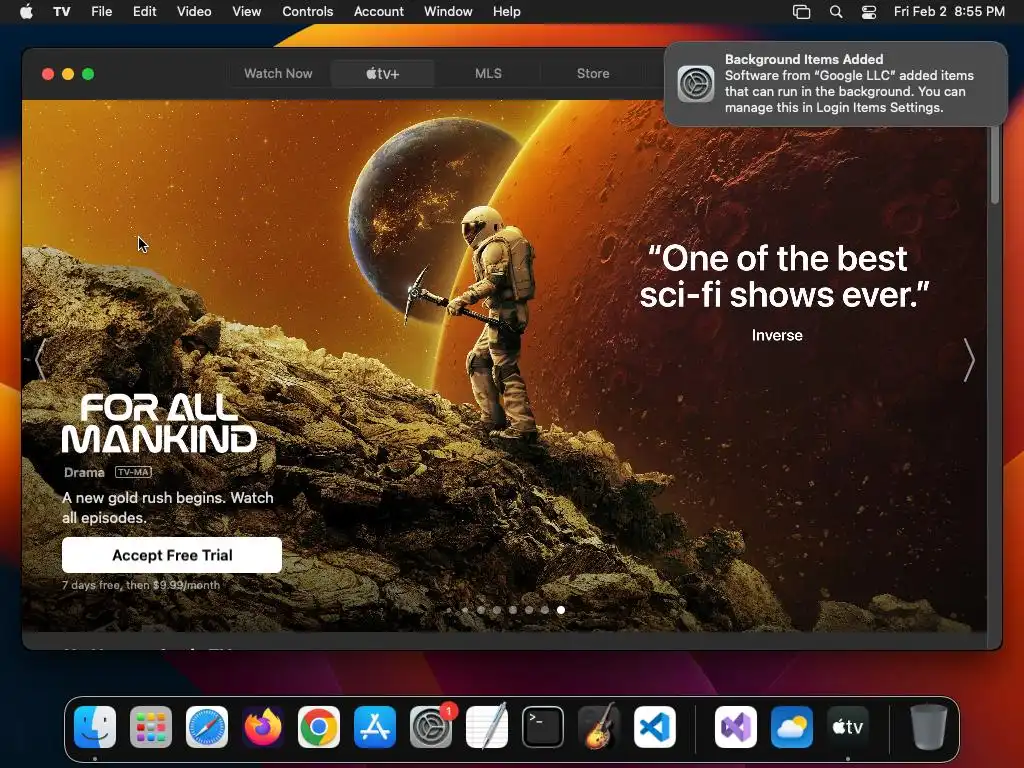Screen dimensions: 1024x768
Task: Open the File menu
Action: (x=101, y=11)
